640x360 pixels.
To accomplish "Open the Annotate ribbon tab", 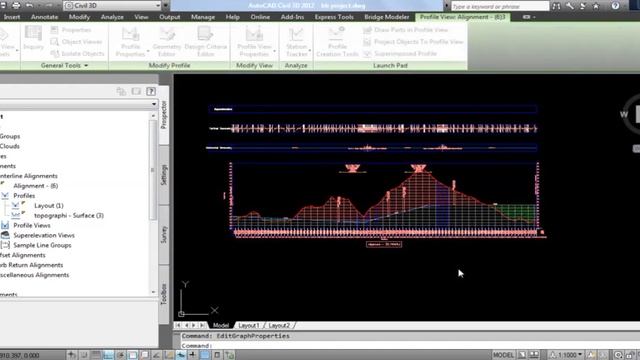I will tap(44, 17).
